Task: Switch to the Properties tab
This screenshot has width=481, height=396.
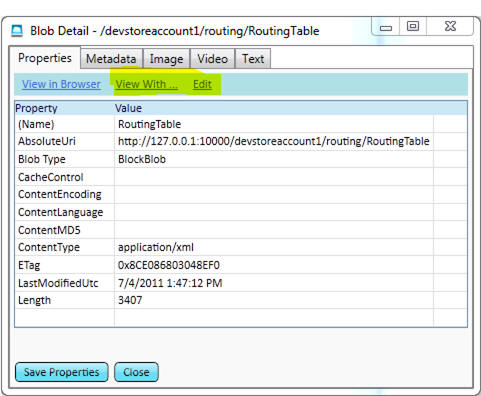Action: click(45, 58)
